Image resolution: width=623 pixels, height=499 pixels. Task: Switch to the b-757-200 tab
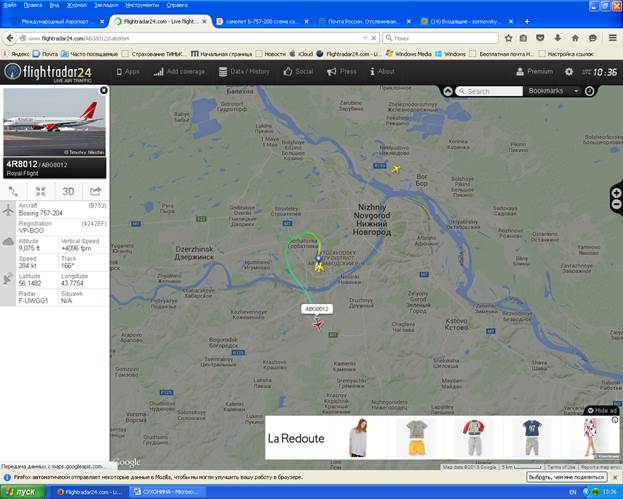[x=262, y=21]
